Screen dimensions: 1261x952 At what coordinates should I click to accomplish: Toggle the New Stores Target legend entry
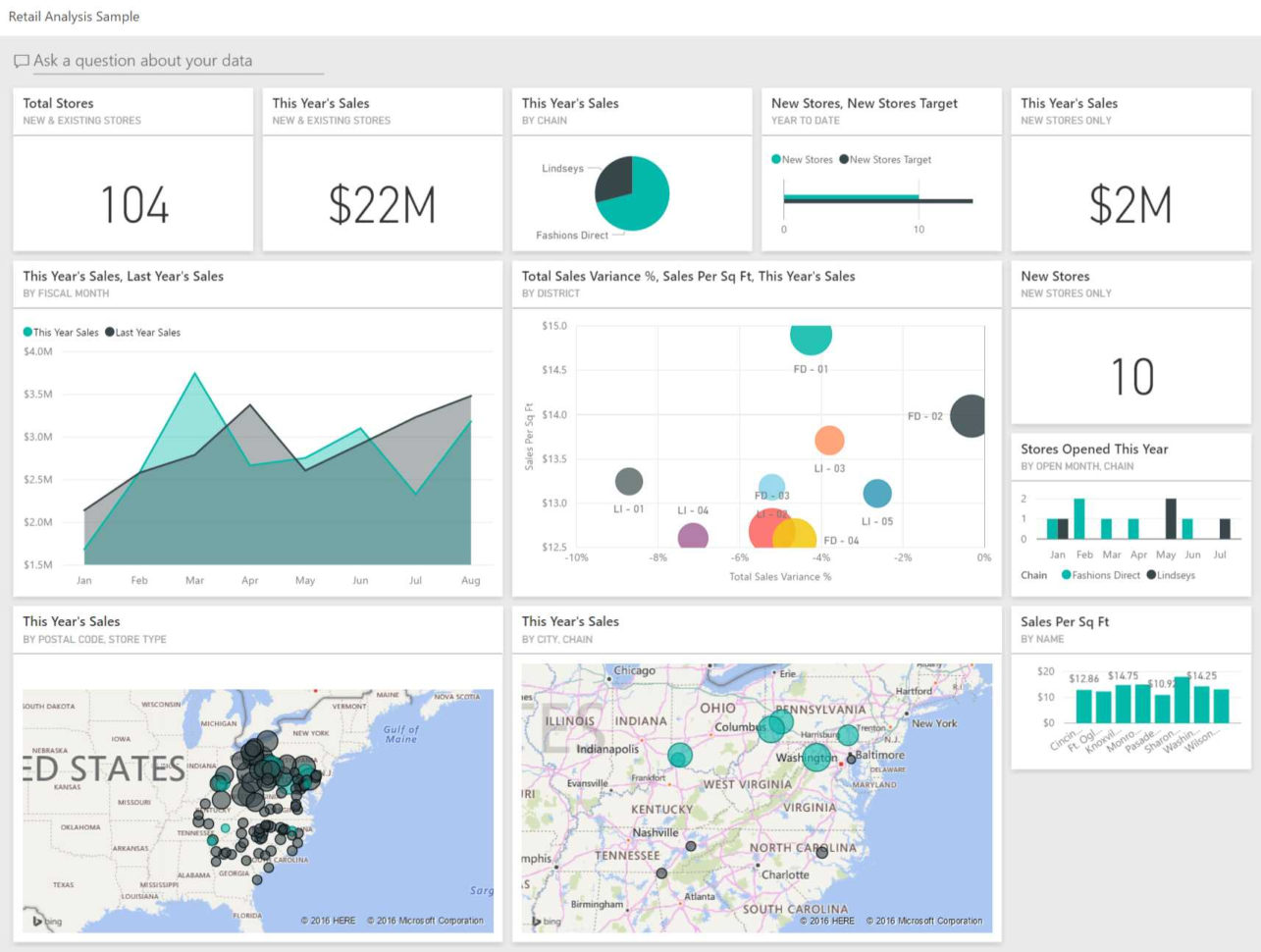coord(886,159)
